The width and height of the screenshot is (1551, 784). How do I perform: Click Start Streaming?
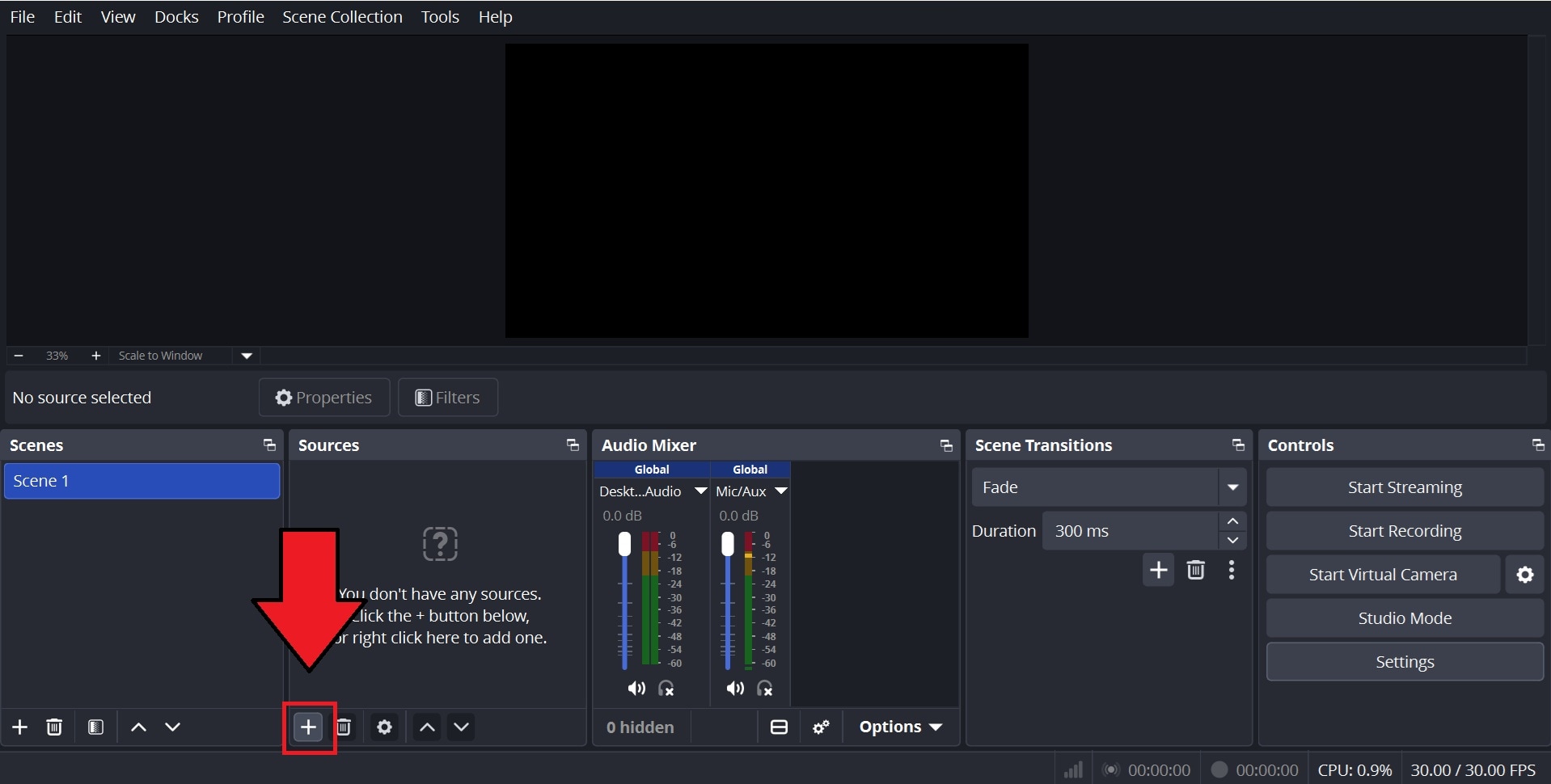coord(1405,487)
